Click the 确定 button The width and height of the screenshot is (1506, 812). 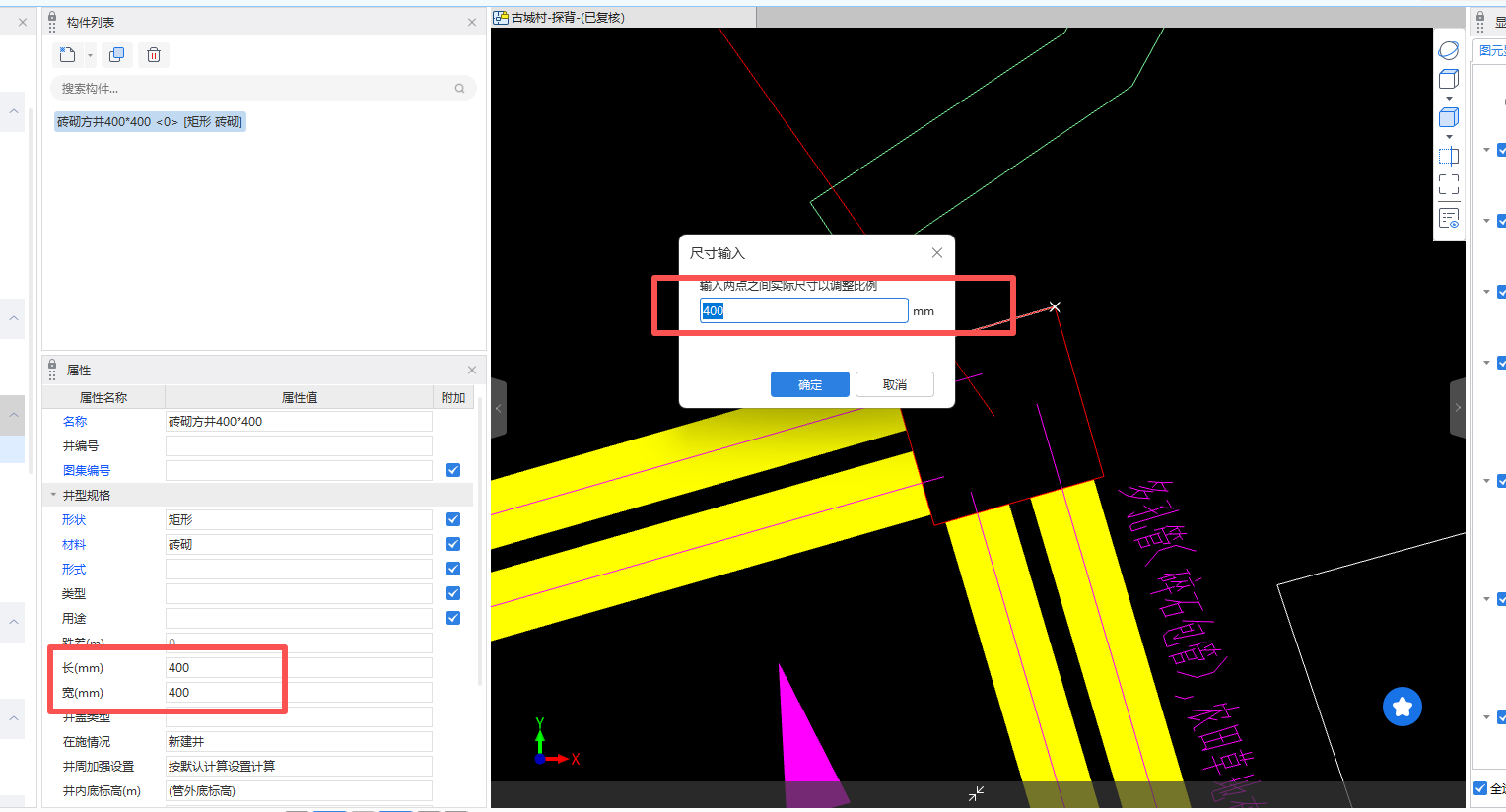810,384
